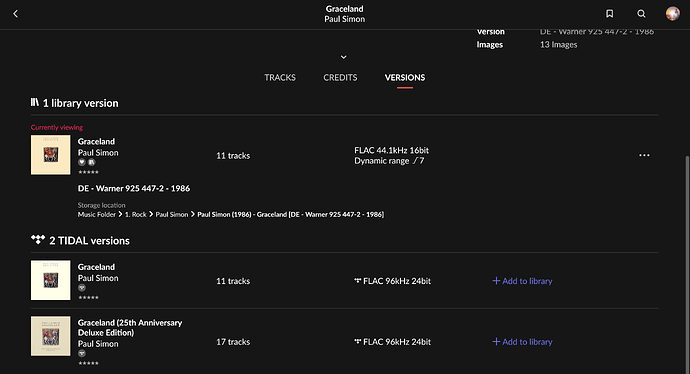Open the user profile avatar

click(672, 14)
